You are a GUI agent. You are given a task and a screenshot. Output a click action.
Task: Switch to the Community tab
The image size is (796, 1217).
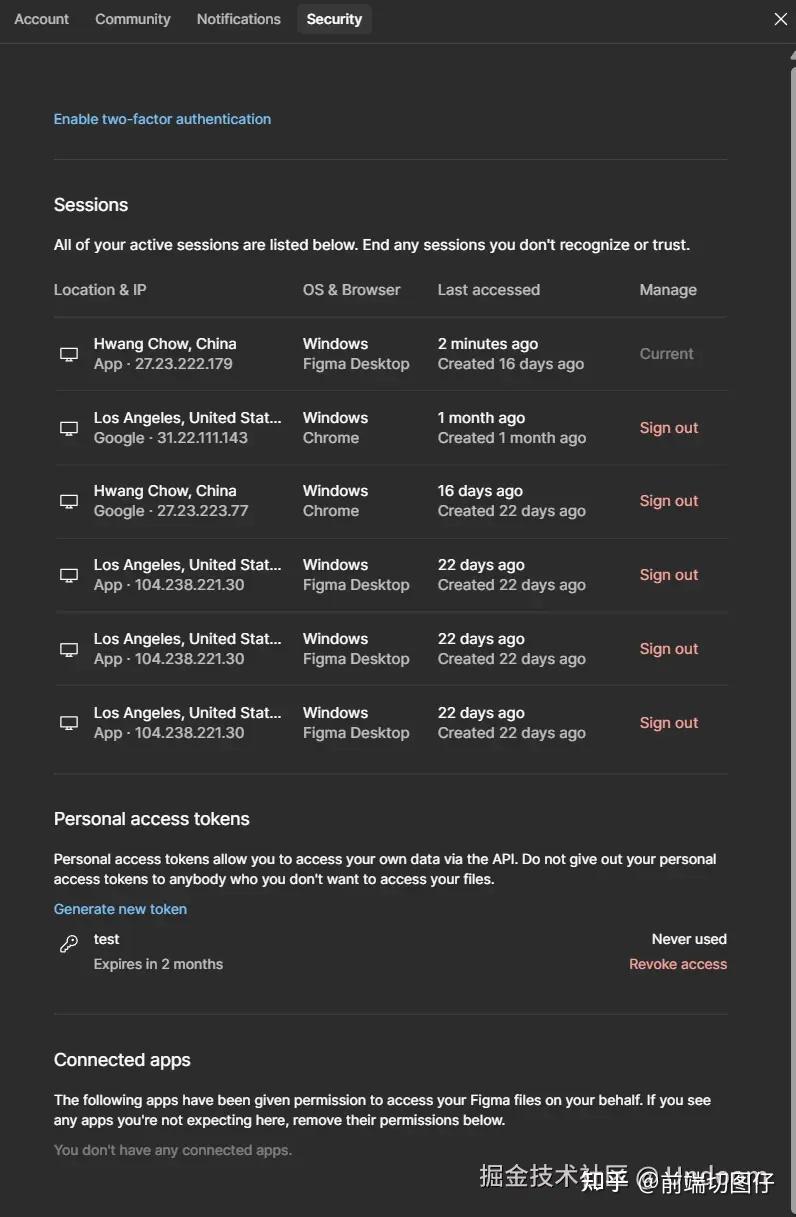[133, 19]
